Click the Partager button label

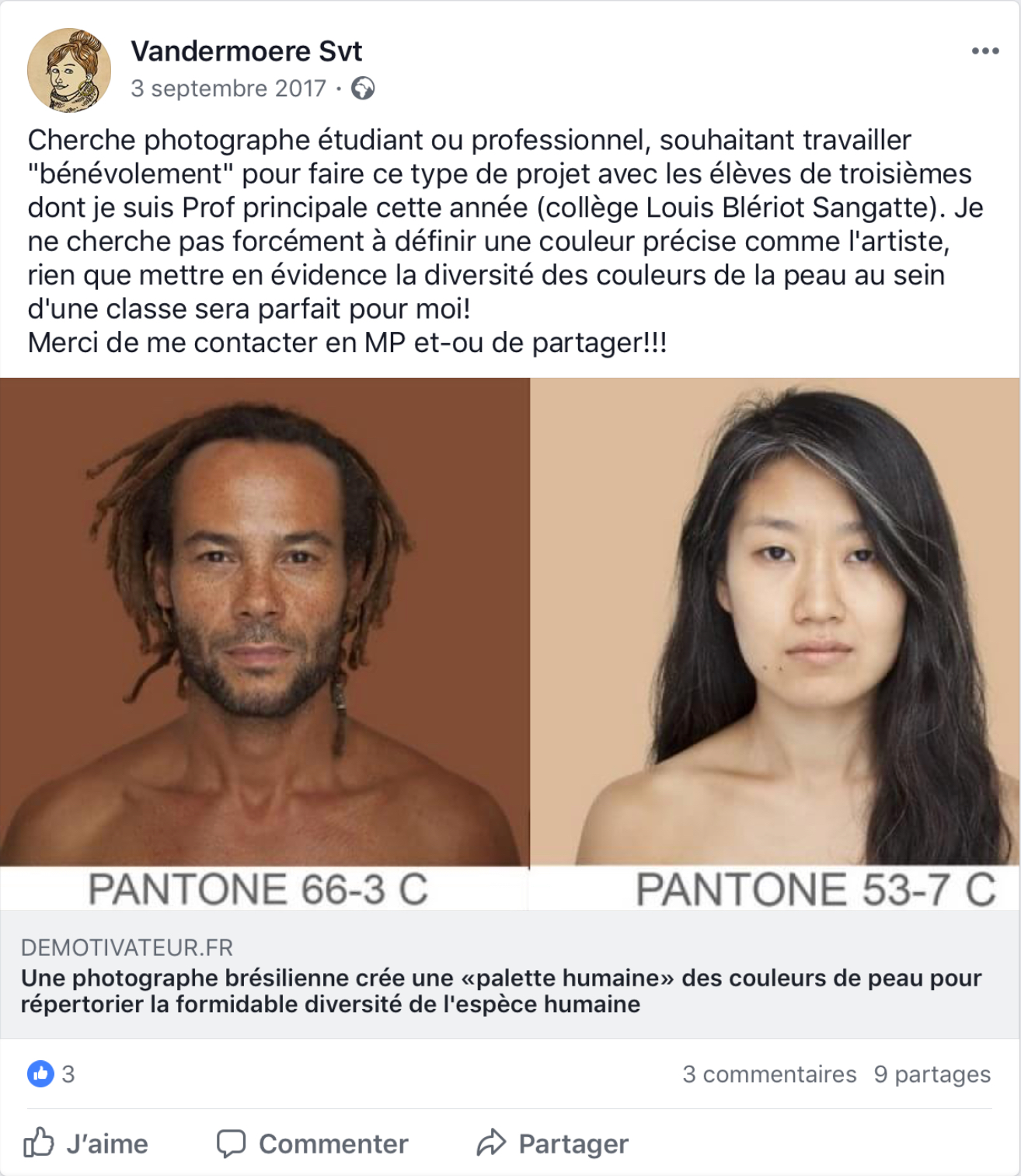pos(573,1145)
